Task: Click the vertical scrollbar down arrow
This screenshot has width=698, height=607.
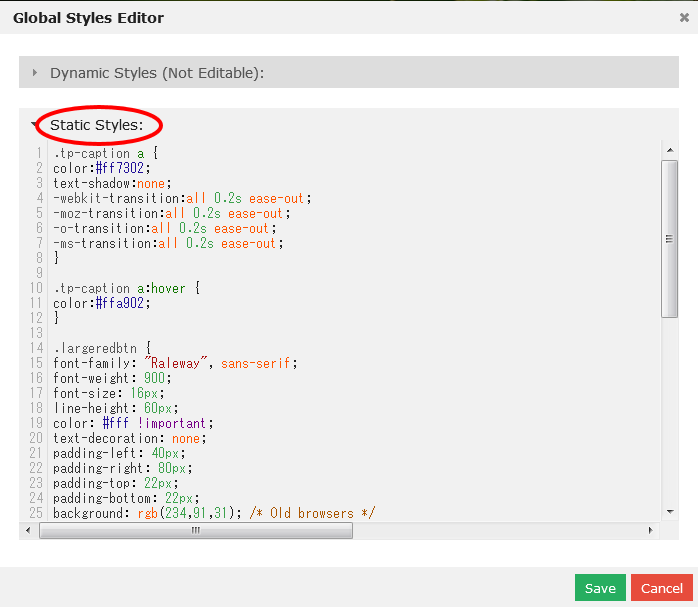Action: point(670,512)
